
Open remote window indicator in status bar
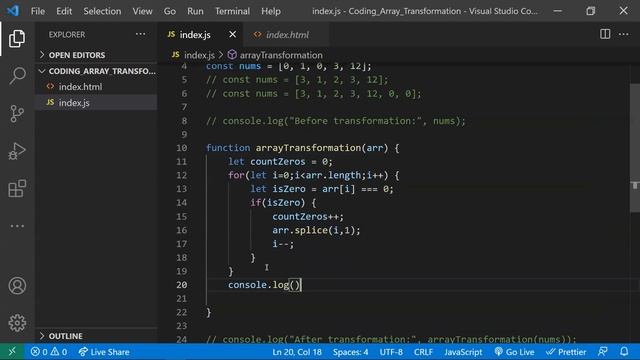[12, 351]
